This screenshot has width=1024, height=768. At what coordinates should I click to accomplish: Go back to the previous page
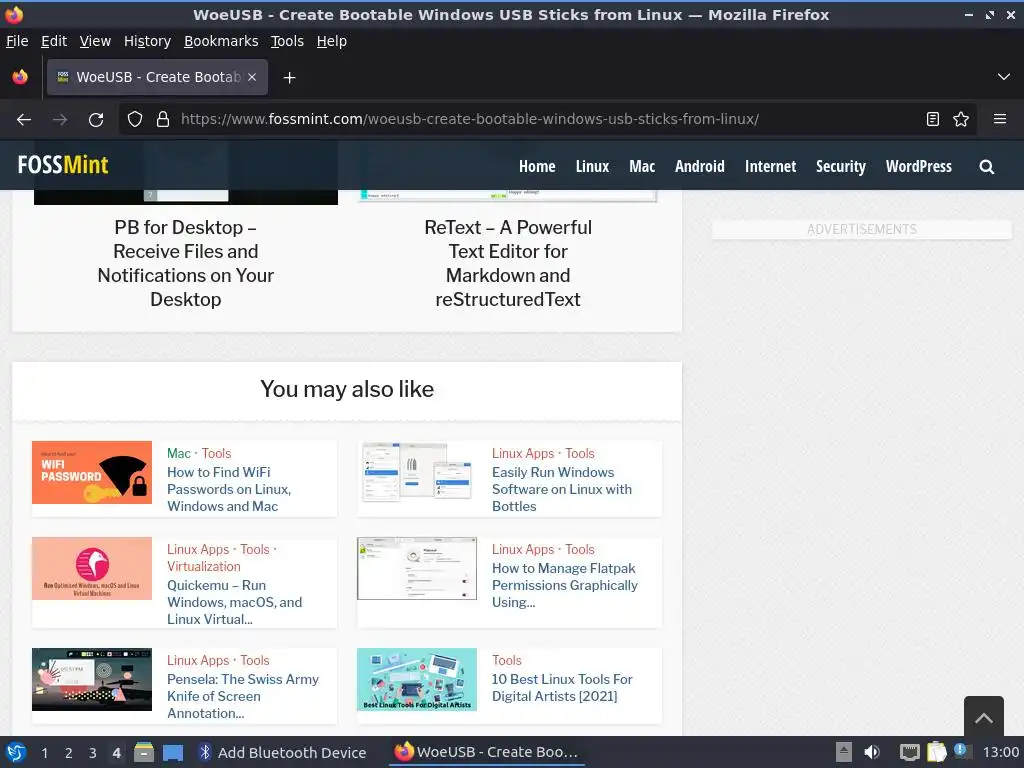24,120
